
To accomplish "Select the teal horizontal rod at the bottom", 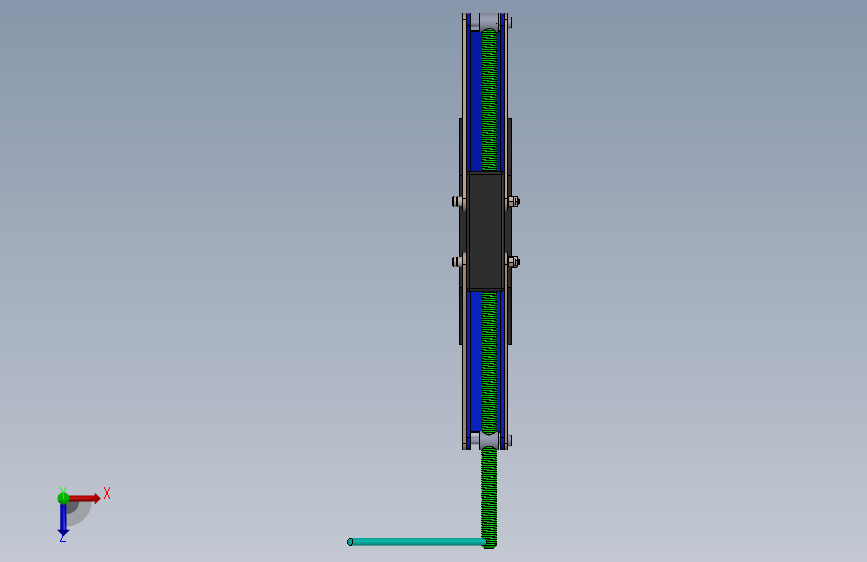I will (x=416, y=542).
